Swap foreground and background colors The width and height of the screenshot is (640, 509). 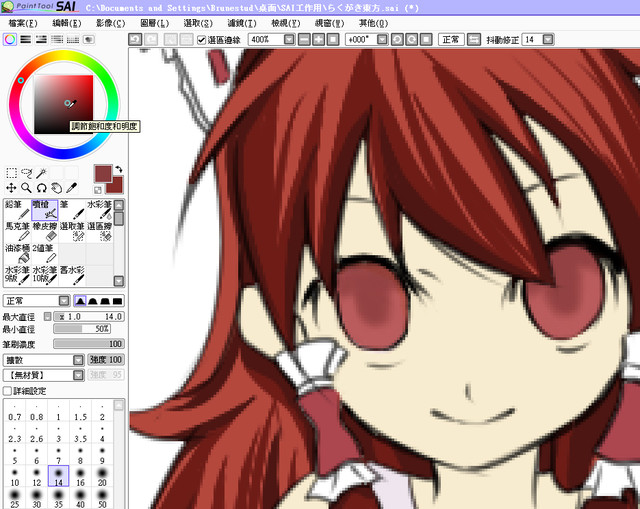pos(119,169)
